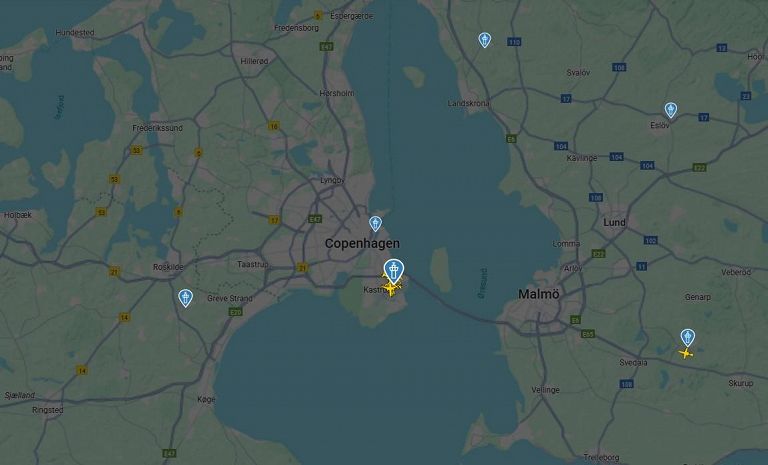Viewport: 768px width, 465px height.
Task: Select the Malmö airport pin near Svedala
Action: point(688,338)
